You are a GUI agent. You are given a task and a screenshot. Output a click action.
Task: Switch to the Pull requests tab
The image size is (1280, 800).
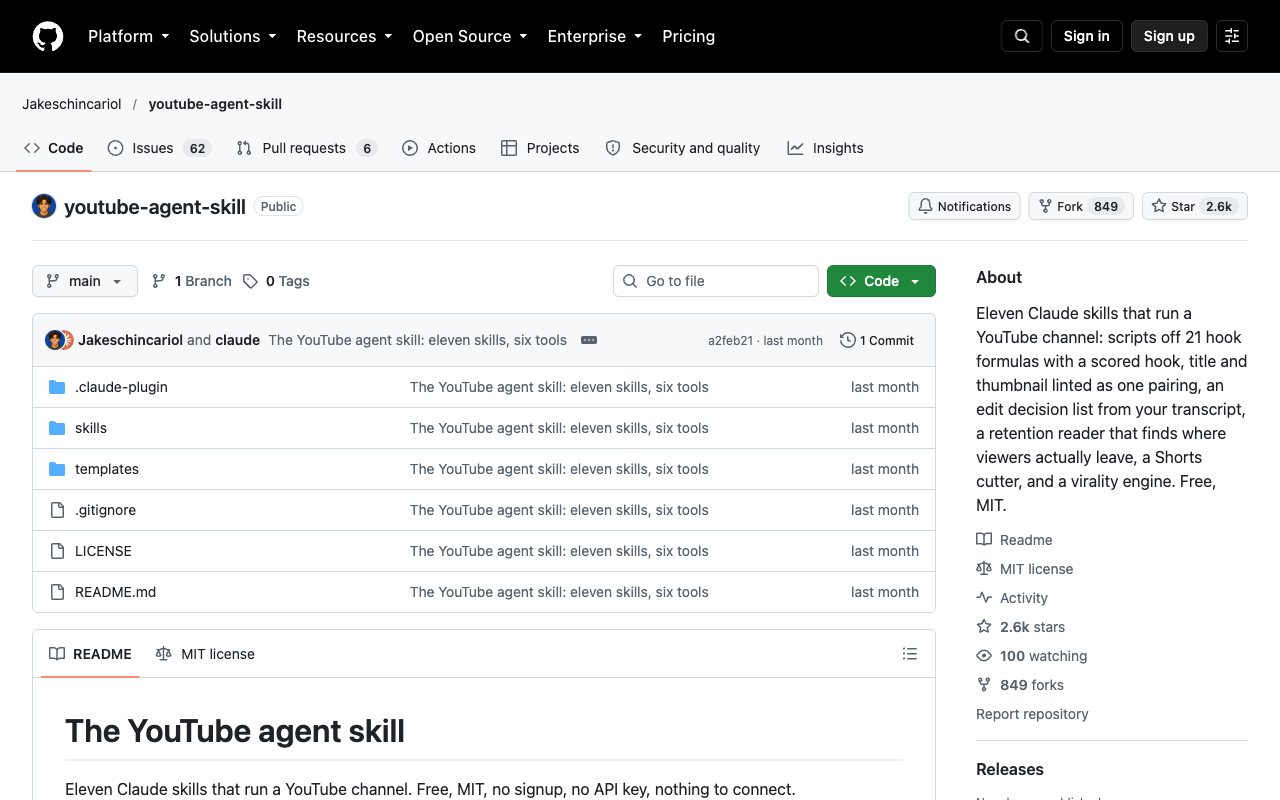tap(306, 148)
